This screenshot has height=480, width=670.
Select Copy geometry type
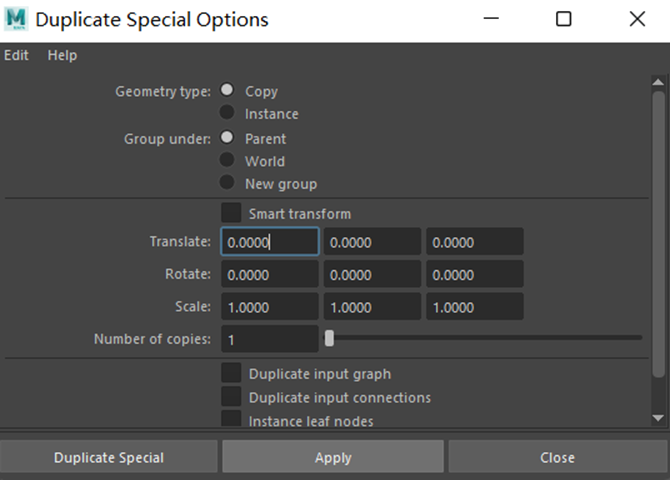point(227,90)
